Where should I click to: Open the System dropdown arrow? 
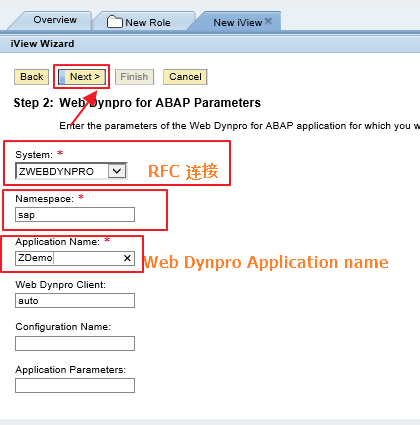pyautogui.click(x=117, y=171)
